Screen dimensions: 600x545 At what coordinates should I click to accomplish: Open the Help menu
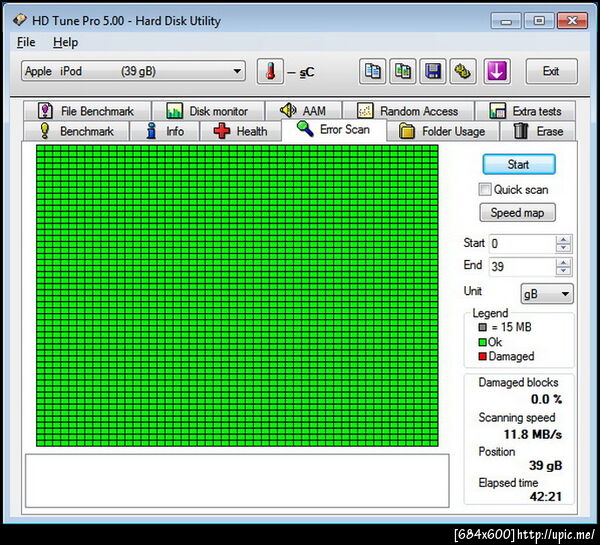(x=65, y=42)
